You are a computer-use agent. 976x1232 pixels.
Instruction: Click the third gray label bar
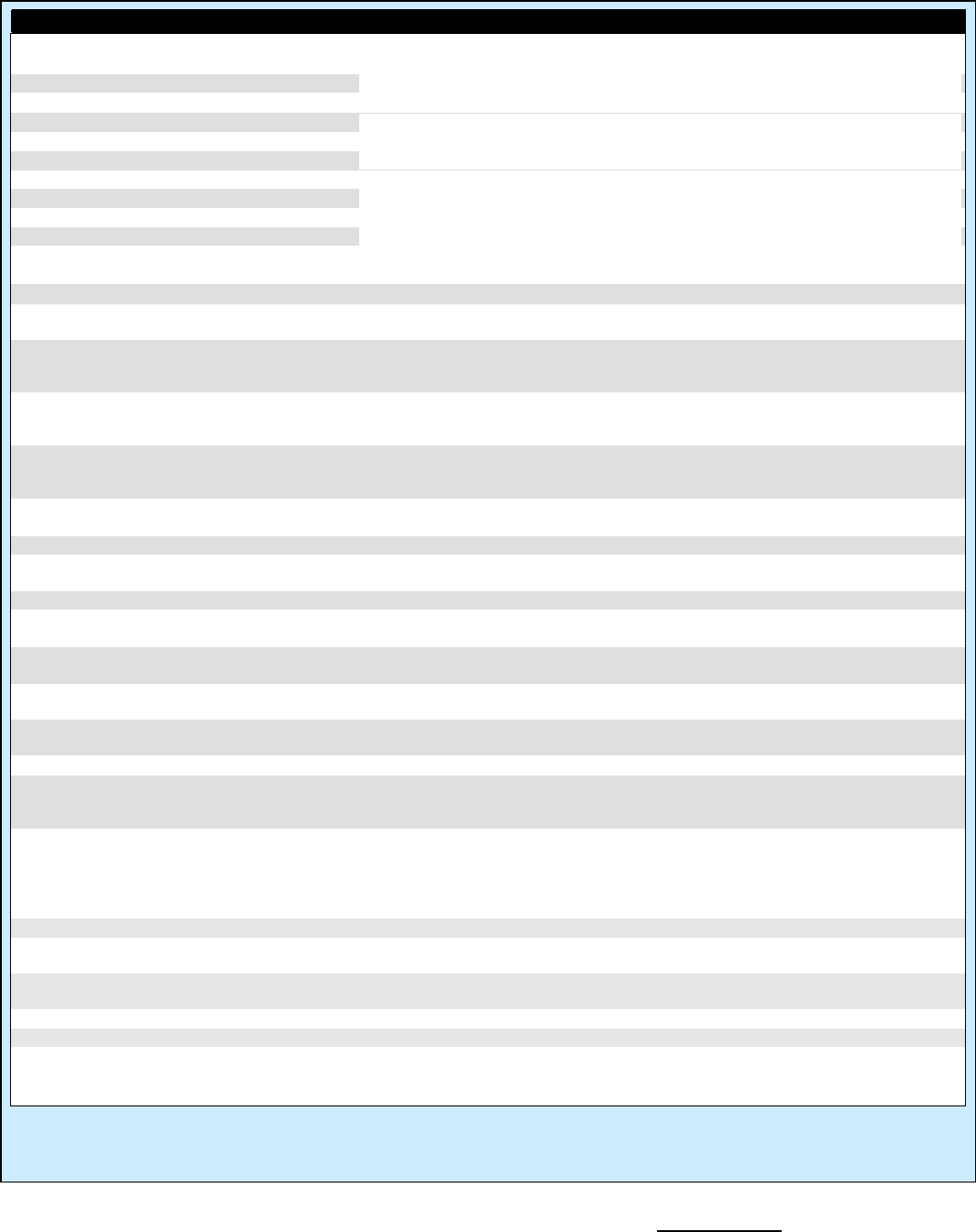pyautogui.click(x=185, y=160)
